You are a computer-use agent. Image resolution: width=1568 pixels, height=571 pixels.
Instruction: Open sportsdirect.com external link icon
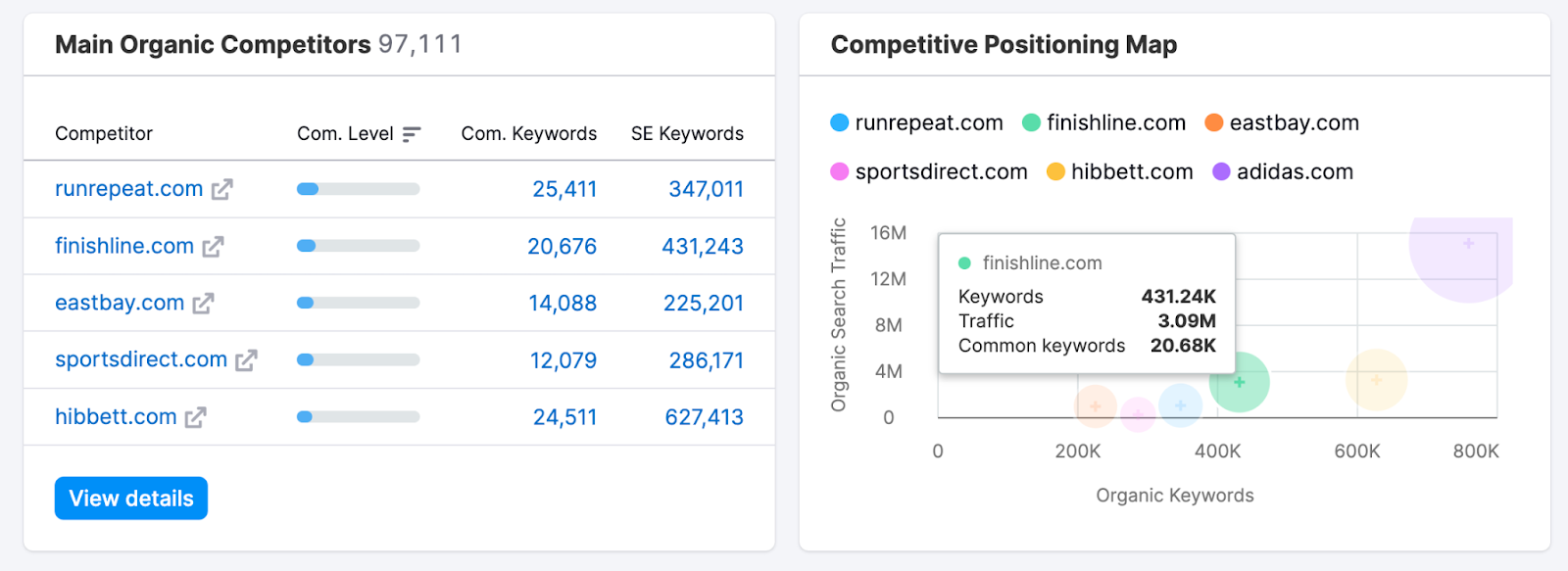tap(246, 360)
